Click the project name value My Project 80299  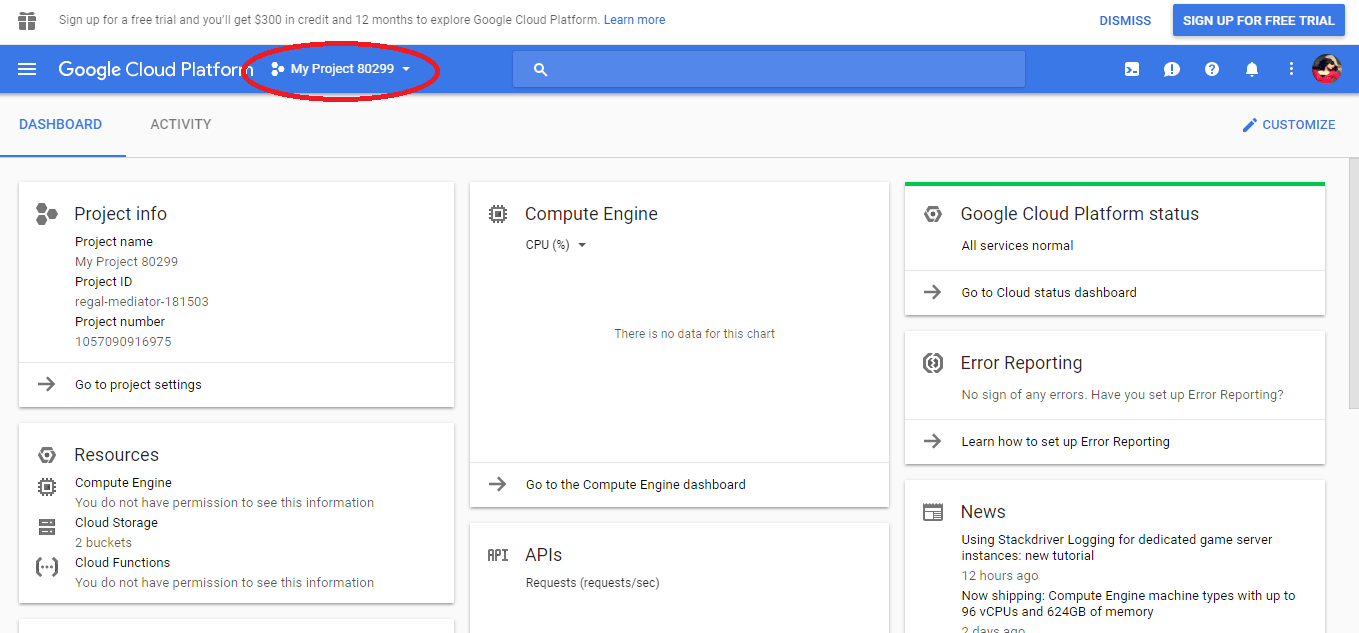pos(126,261)
